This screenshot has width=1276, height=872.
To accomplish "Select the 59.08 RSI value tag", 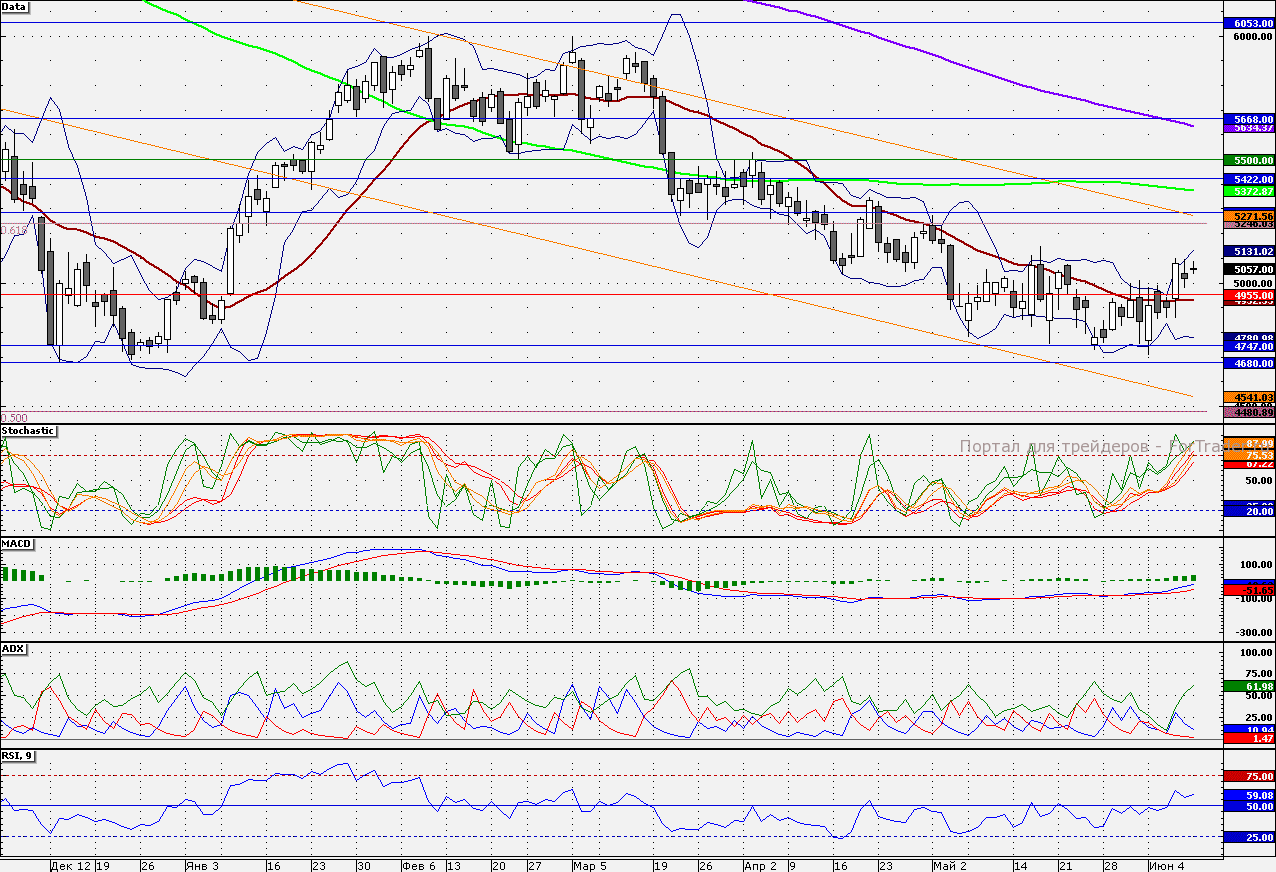I will coord(1249,795).
